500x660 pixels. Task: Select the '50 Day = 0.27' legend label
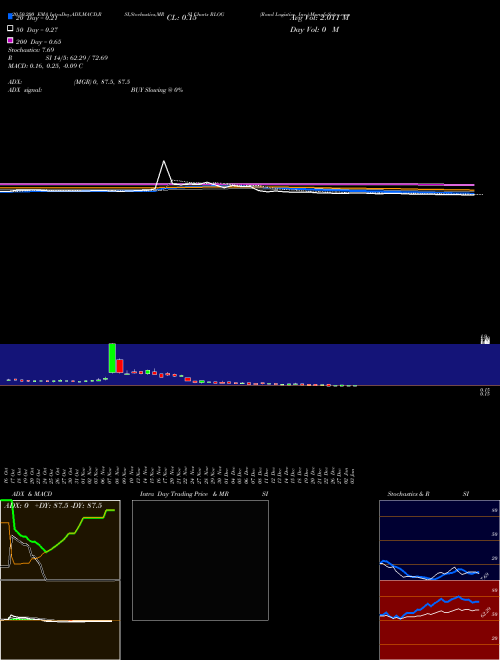pyautogui.click(x=37, y=30)
